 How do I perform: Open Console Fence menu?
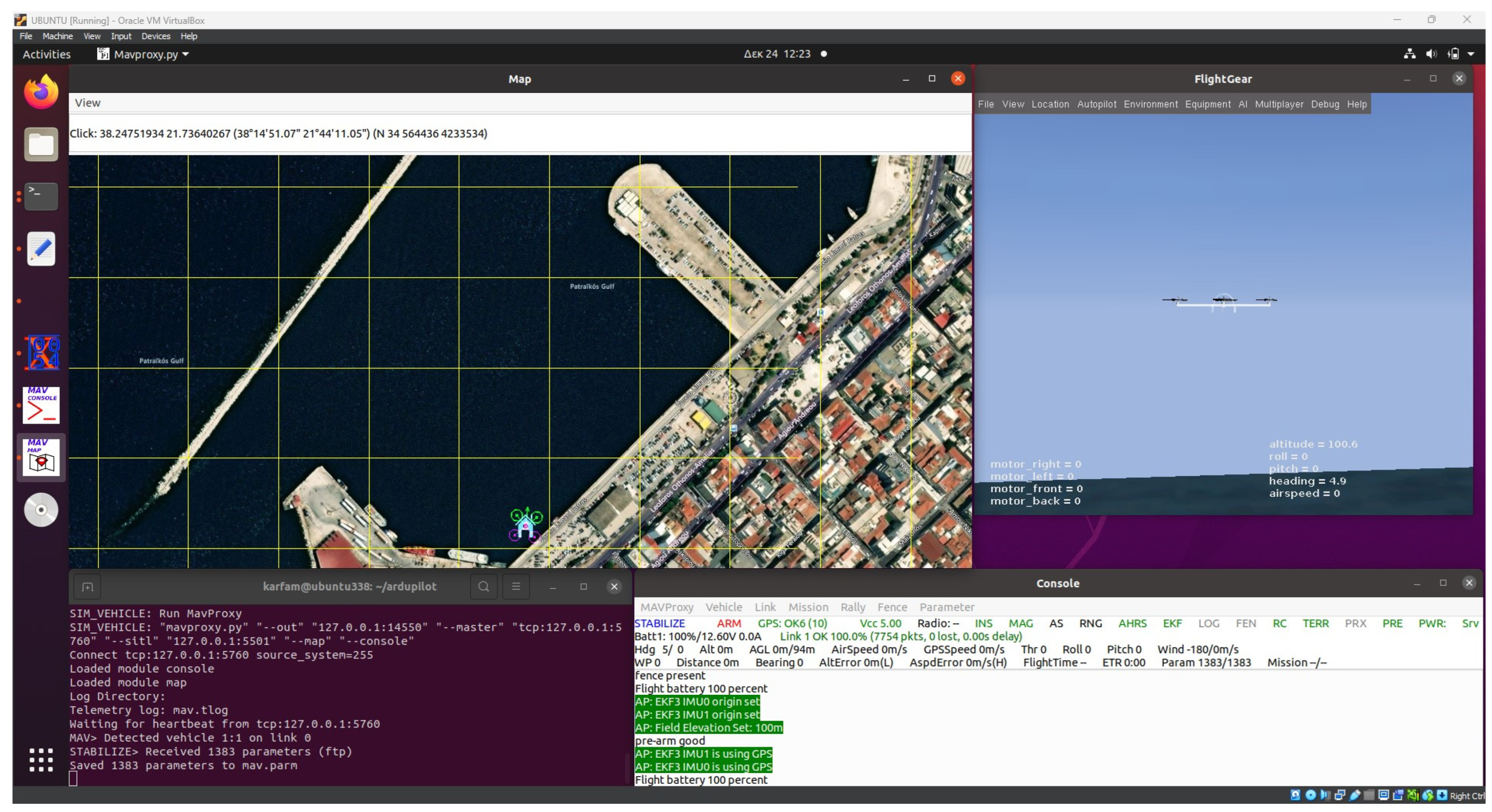(x=891, y=607)
